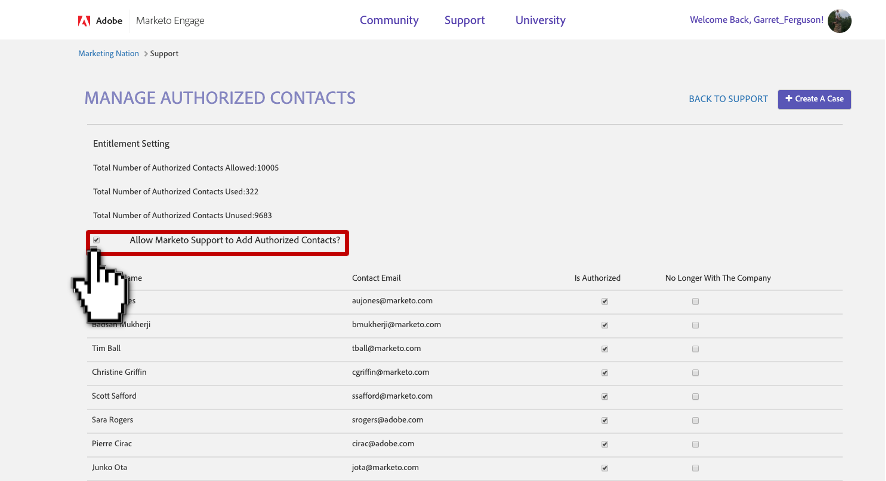
Task: Open the user profile avatar
Action: [839, 20]
